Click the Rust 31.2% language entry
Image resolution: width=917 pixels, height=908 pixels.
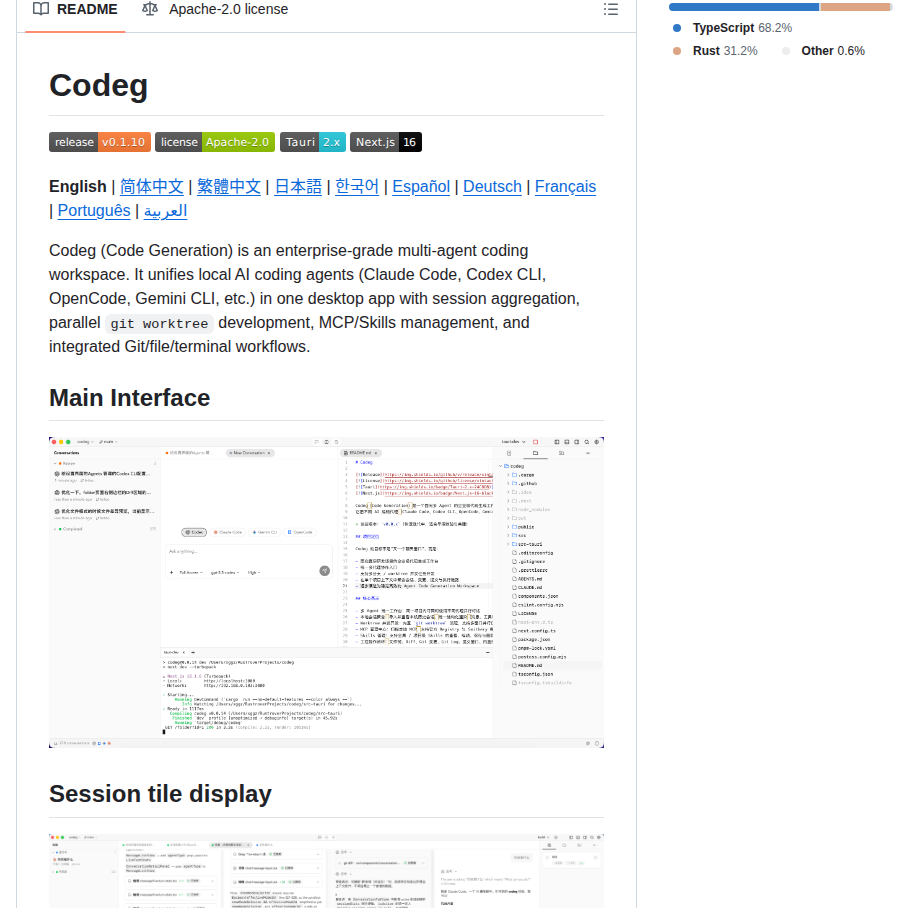tap(715, 51)
